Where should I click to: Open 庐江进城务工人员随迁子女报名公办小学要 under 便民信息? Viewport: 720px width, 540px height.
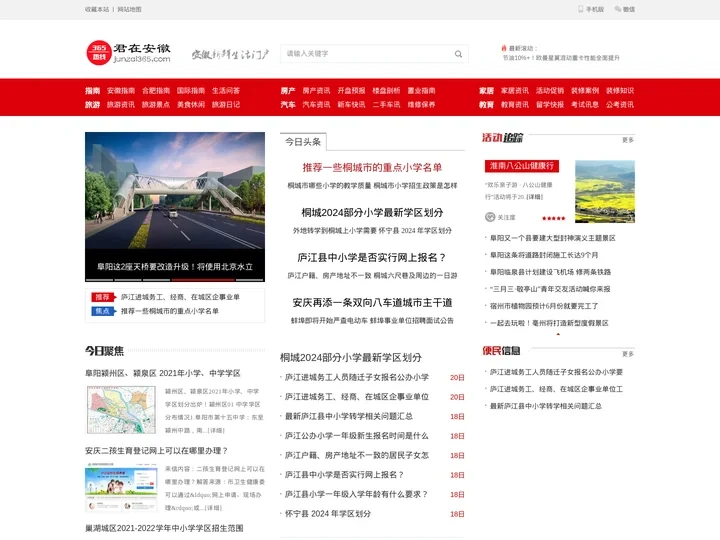click(x=556, y=372)
